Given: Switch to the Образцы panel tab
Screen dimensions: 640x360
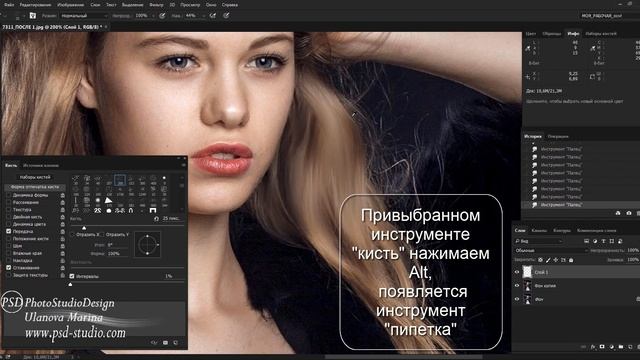Looking at the screenshot, I should point(552,33).
